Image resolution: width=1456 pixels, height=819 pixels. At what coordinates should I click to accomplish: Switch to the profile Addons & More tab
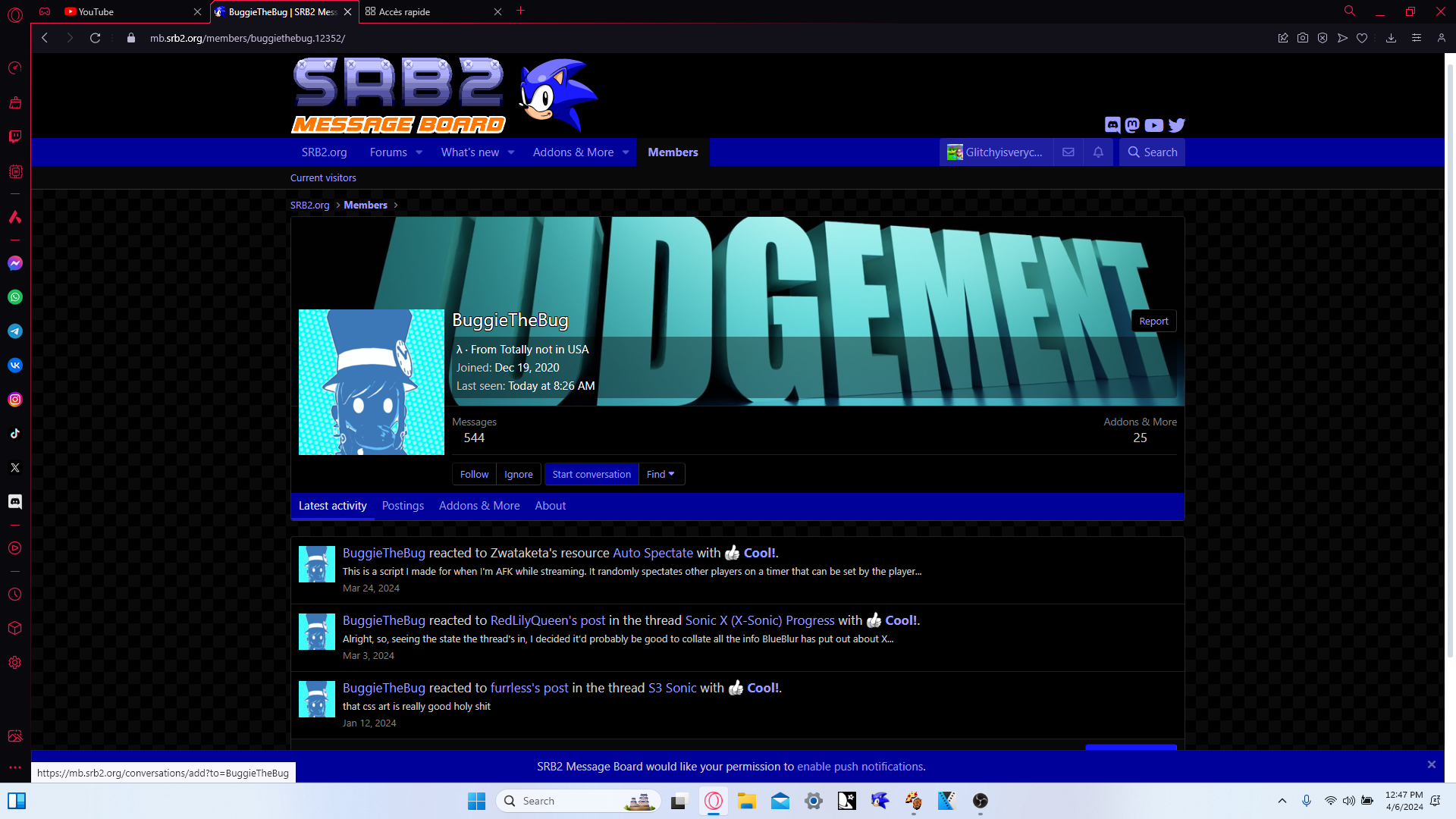pyautogui.click(x=479, y=506)
